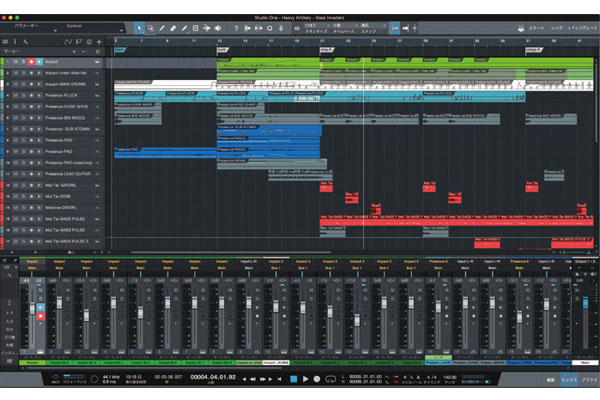Open the track list menu icon

pos(5,42)
